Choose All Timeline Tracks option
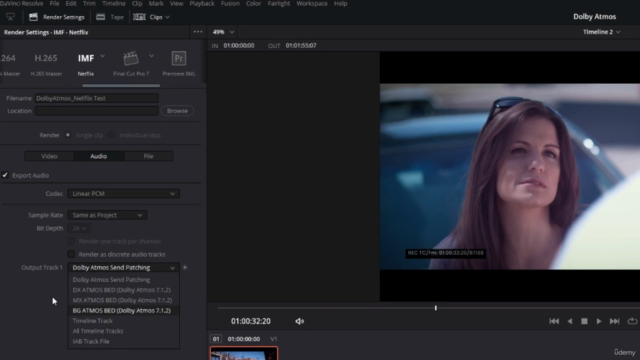Screen dimensions: 640x360 123,331
